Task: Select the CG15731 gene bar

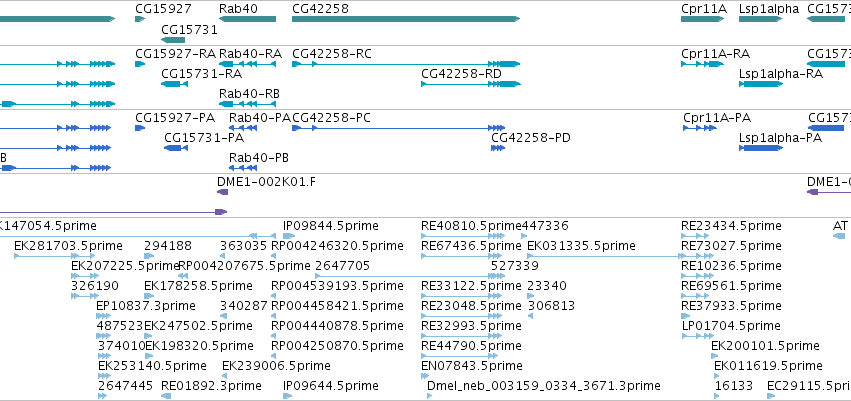Action: tap(173, 40)
